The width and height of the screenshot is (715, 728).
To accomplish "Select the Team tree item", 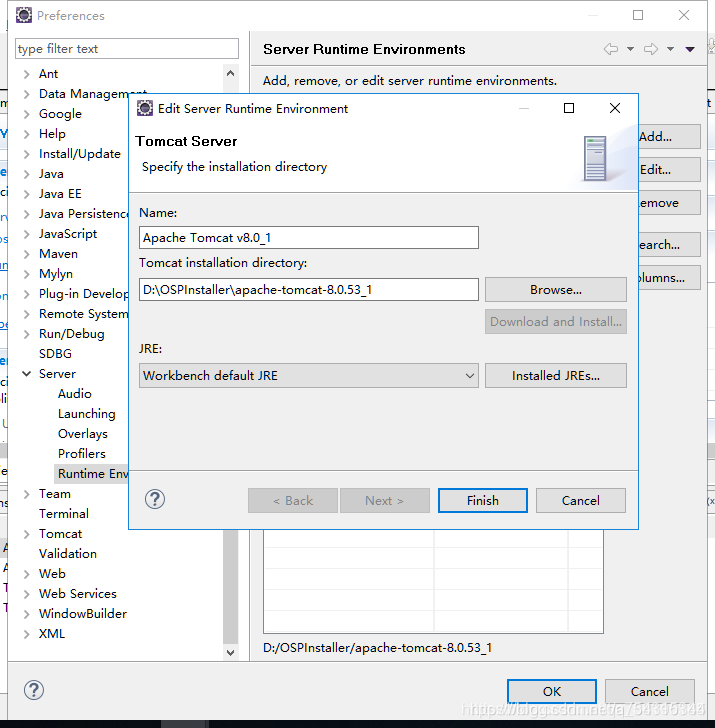I will (x=55, y=494).
